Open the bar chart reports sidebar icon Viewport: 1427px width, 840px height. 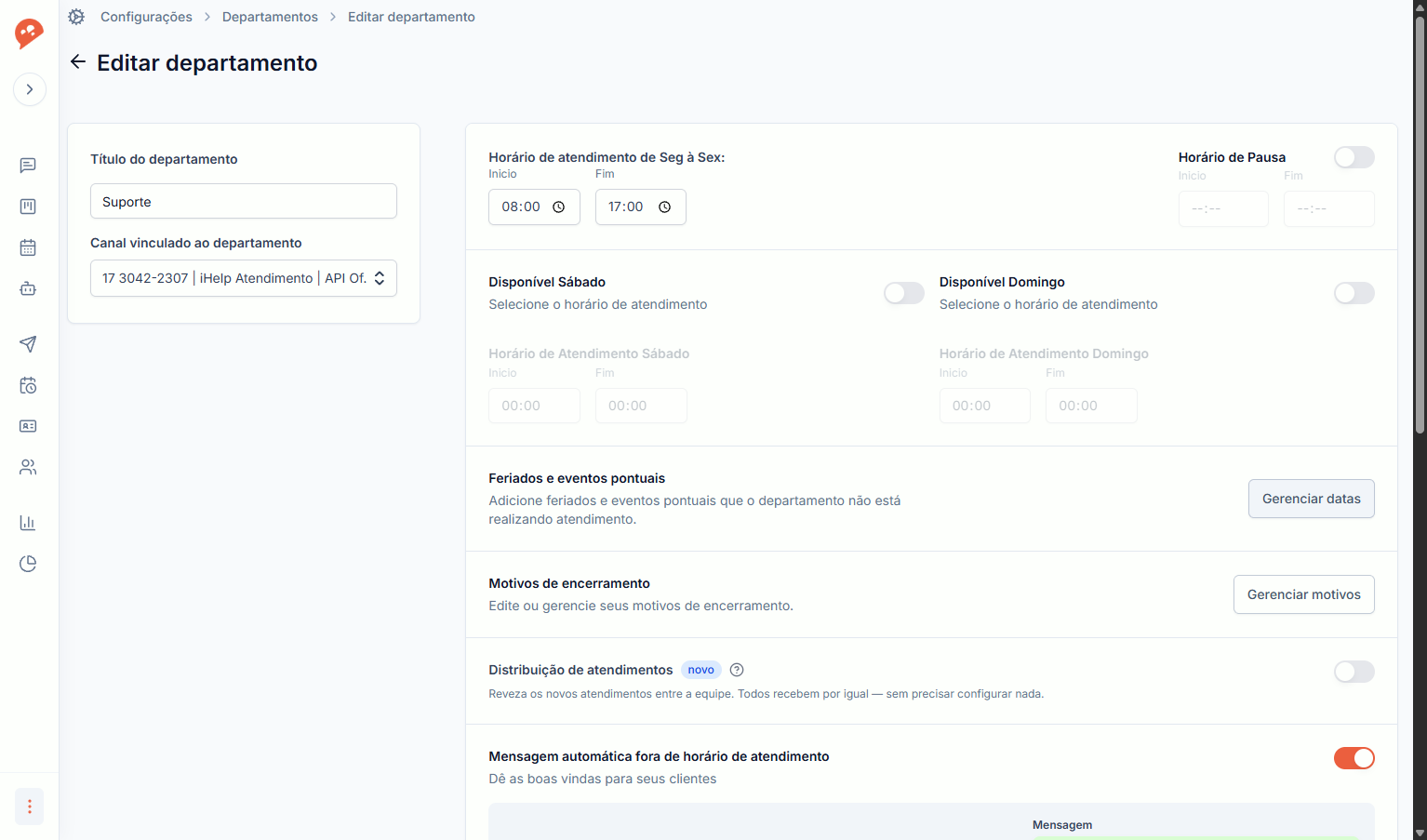[28, 523]
